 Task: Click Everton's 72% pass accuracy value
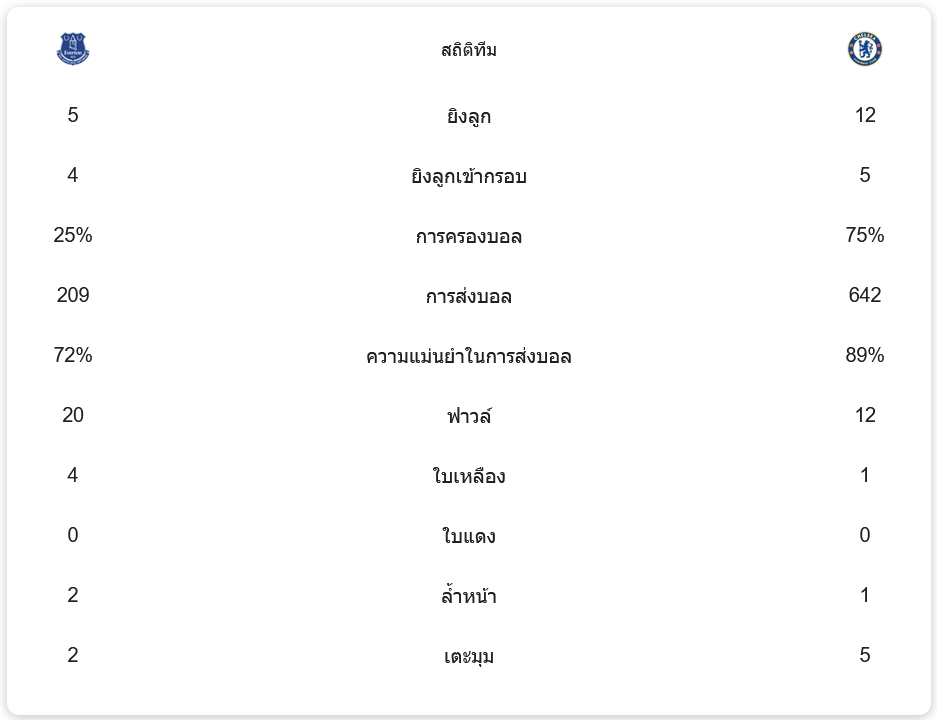click(73, 355)
